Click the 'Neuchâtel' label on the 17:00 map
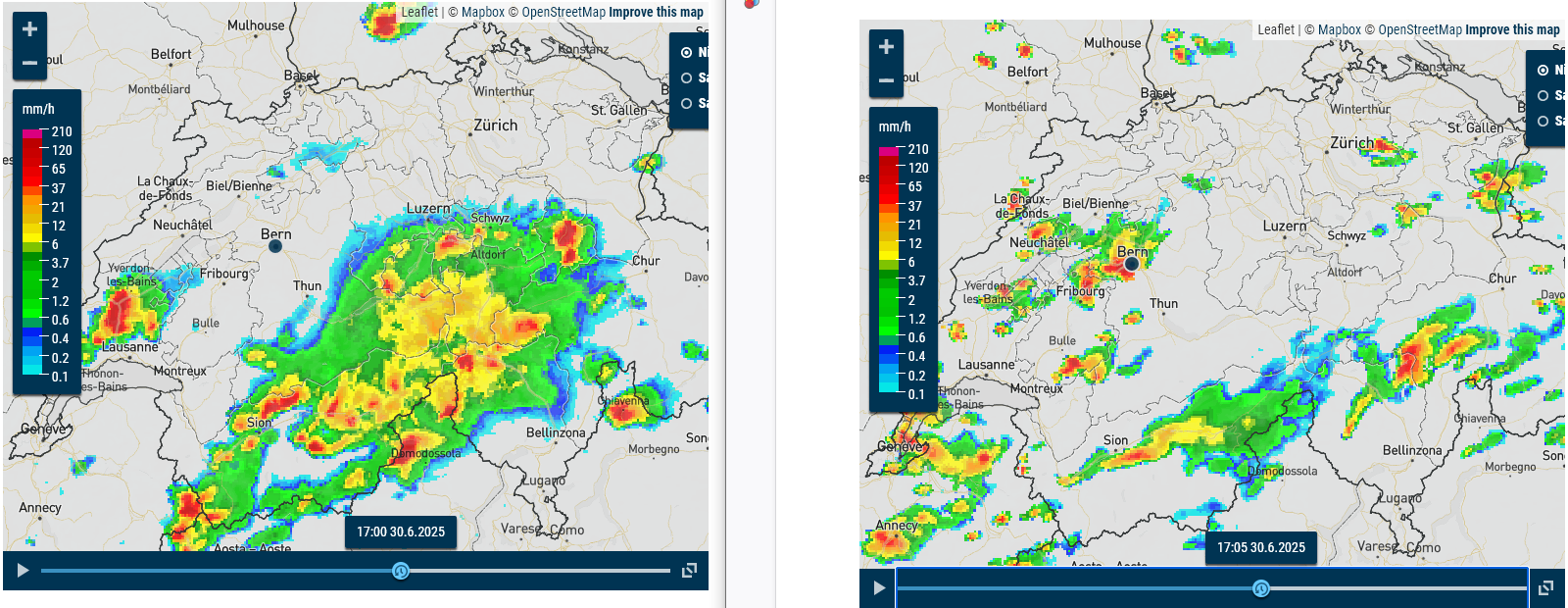The image size is (1568, 608). [x=182, y=225]
